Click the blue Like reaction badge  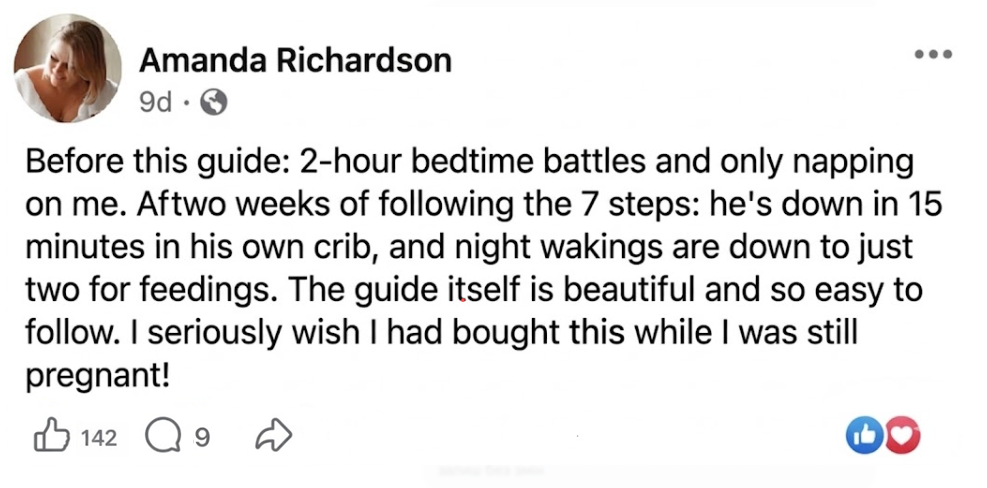pyautogui.click(x=863, y=436)
